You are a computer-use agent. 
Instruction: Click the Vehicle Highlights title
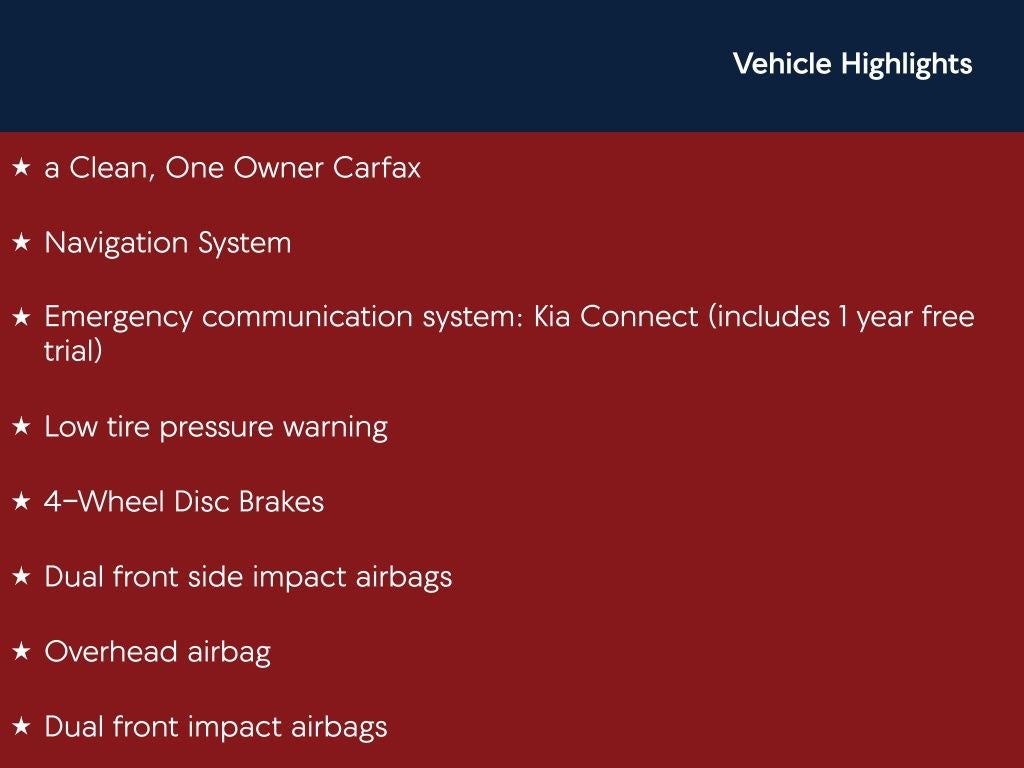(x=852, y=64)
